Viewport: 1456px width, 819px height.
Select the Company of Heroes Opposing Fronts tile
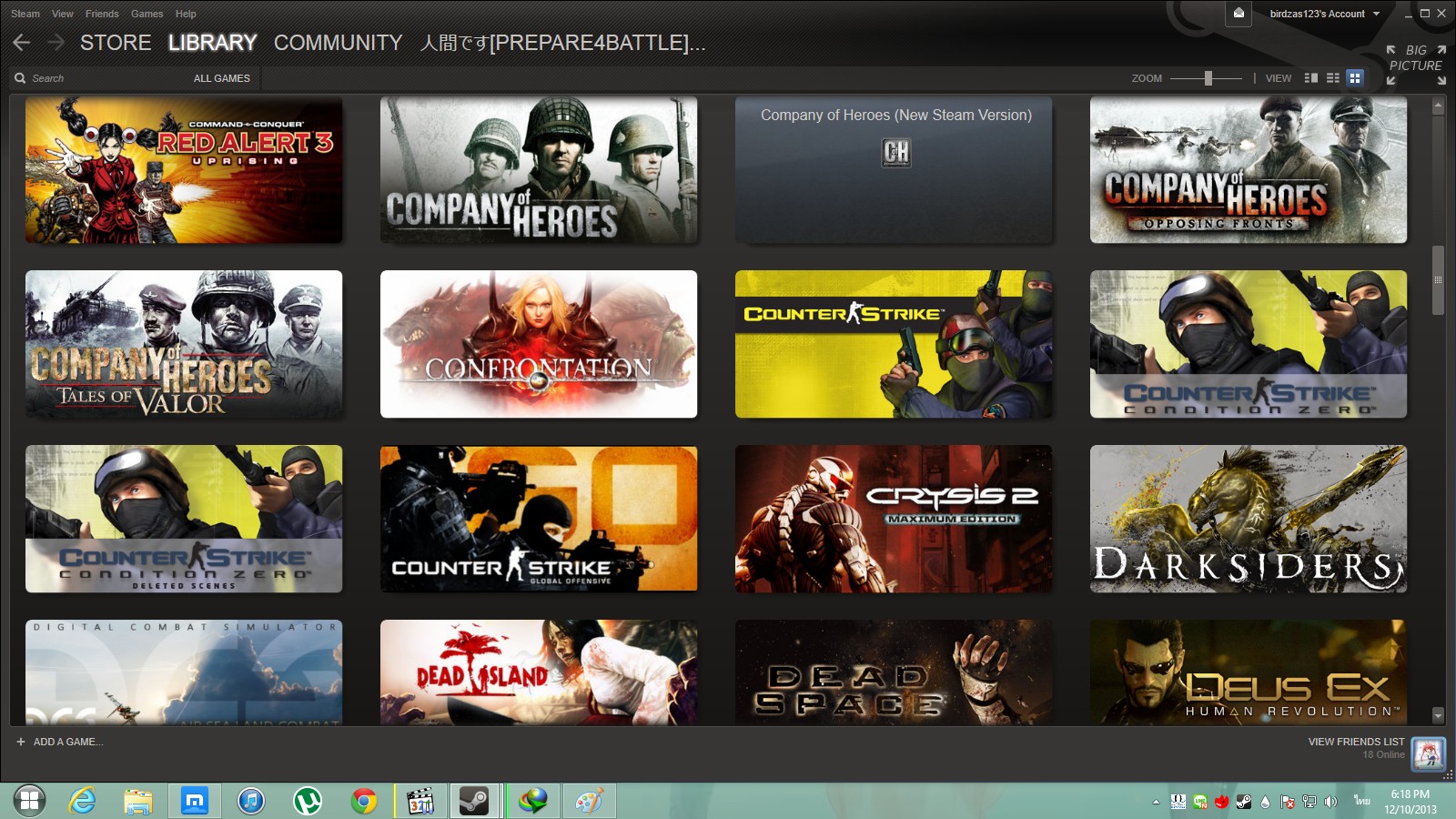(x=1249, y=170)
